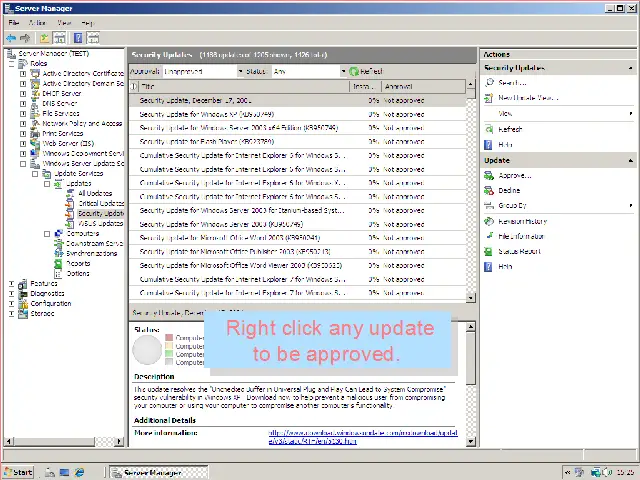Collapse the Updates tree node
The height and width of the screenshot is (480, 640).
[47, 184]
